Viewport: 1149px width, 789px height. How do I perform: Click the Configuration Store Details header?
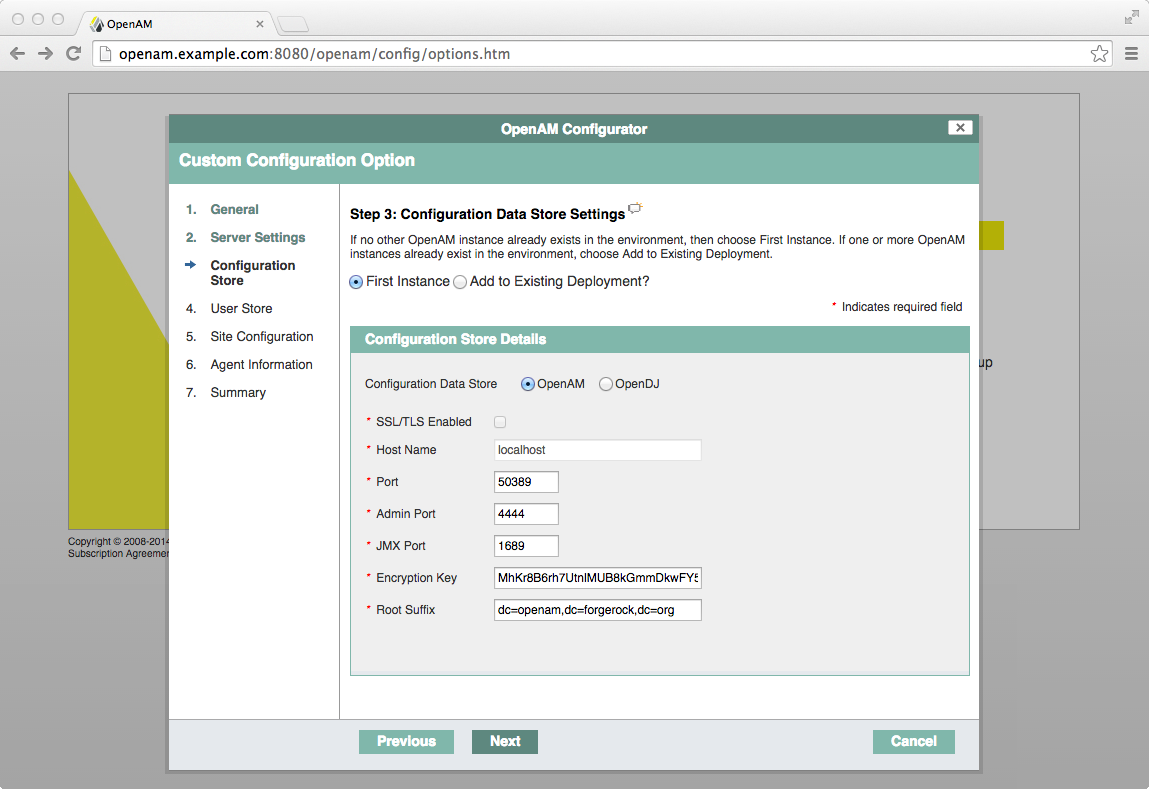pos(660,339)
